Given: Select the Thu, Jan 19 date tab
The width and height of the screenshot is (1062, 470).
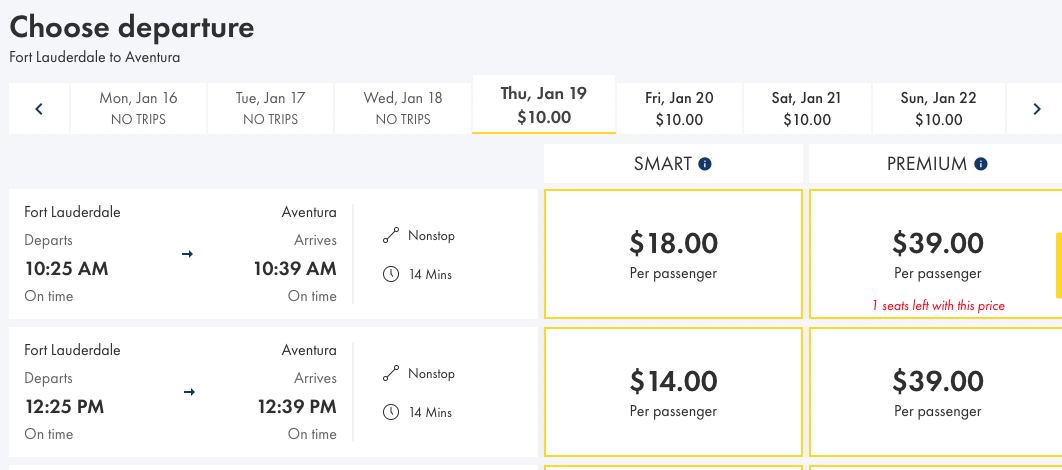Looking at the screenshot, I should pos(543,105).
